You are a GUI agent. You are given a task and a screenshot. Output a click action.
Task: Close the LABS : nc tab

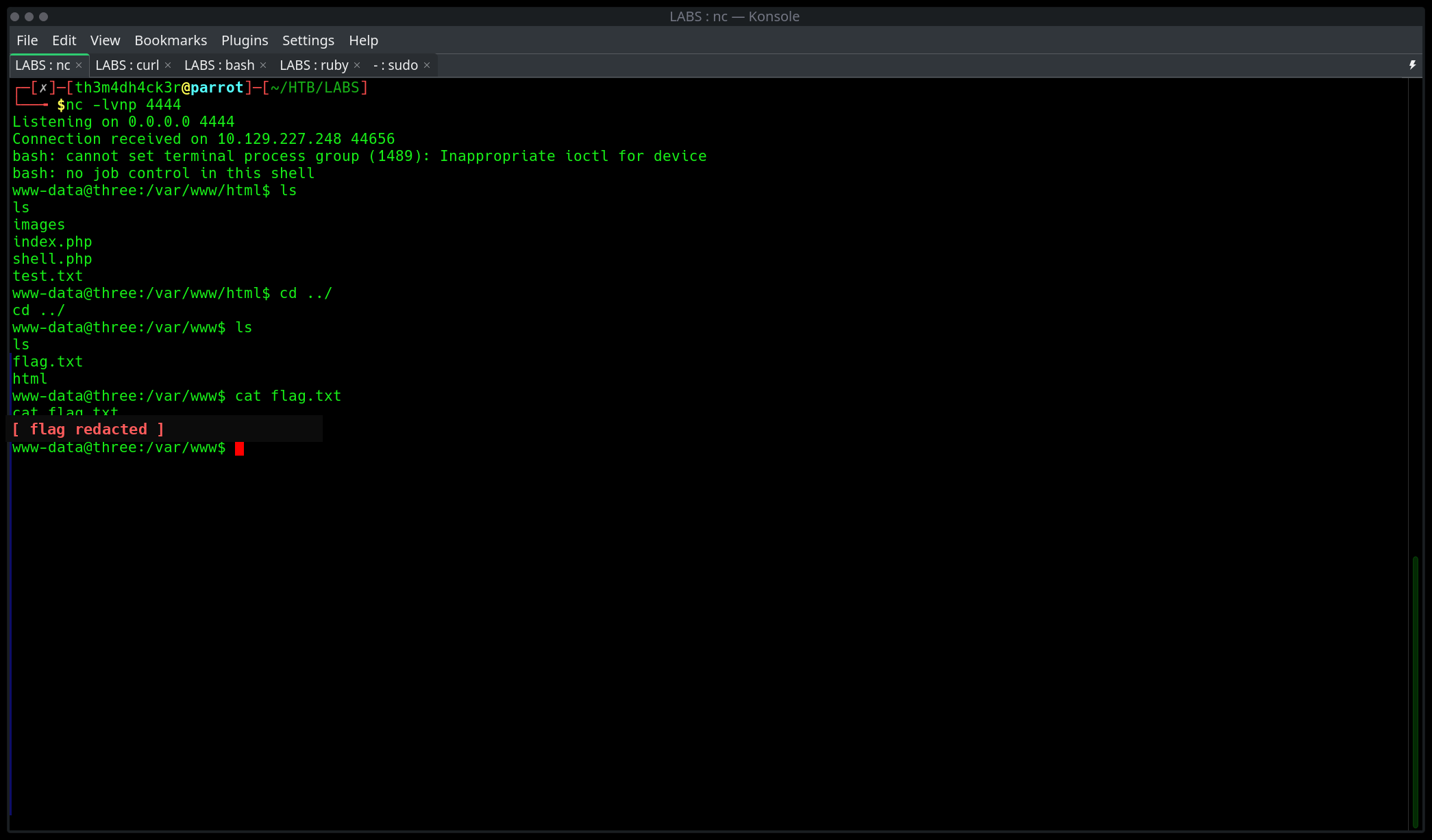coord(79,65)
